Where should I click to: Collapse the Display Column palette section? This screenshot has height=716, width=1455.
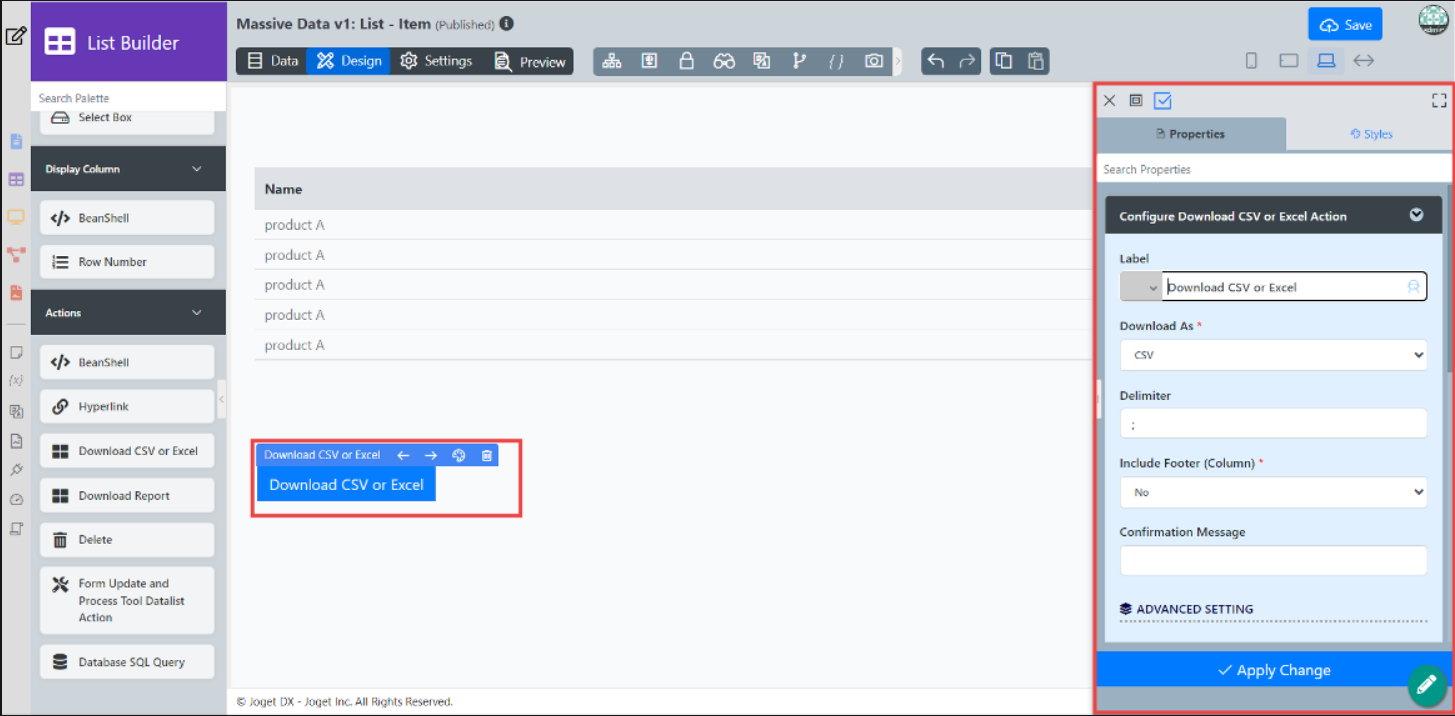196,169
